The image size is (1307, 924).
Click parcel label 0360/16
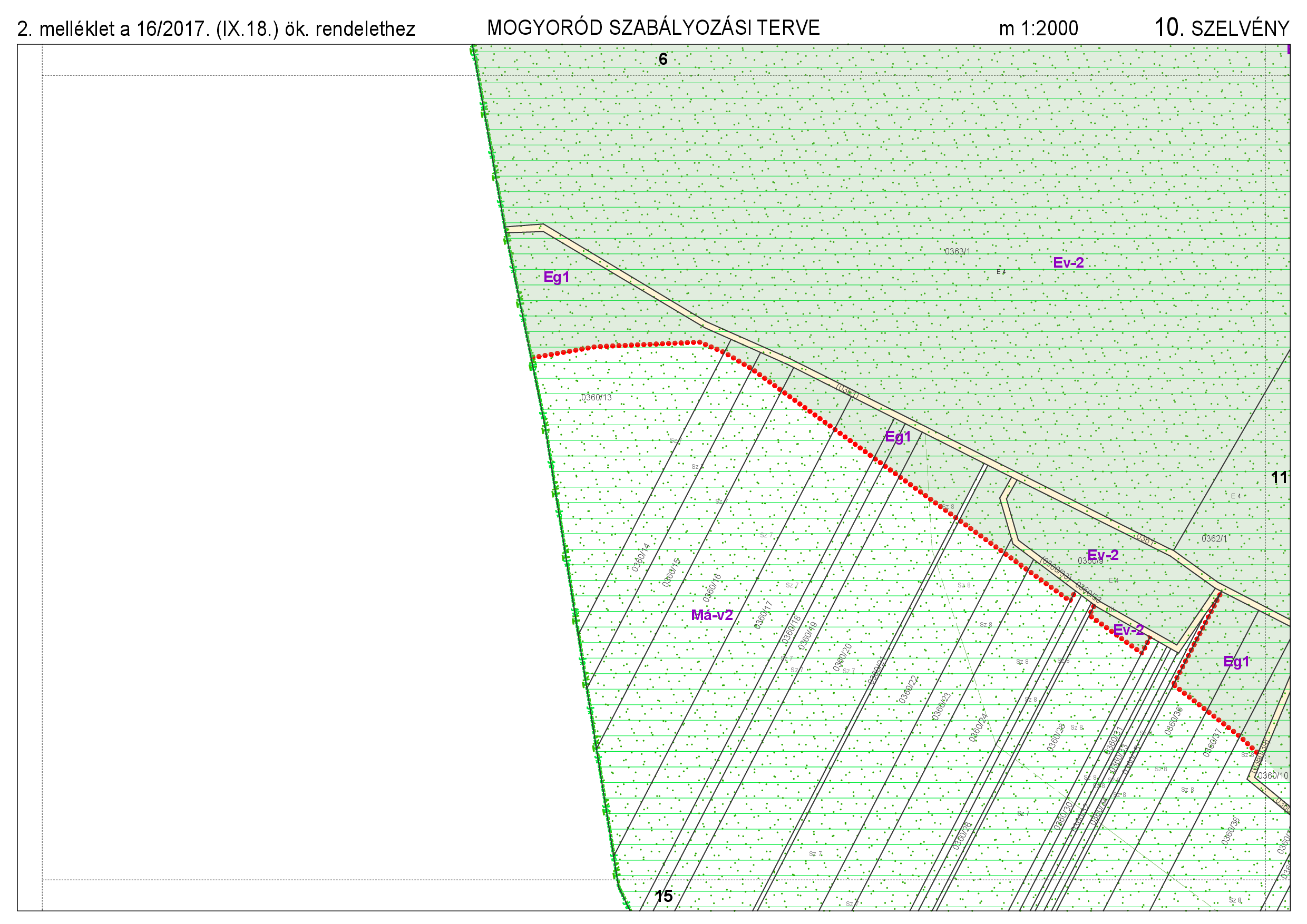(712, 588)
